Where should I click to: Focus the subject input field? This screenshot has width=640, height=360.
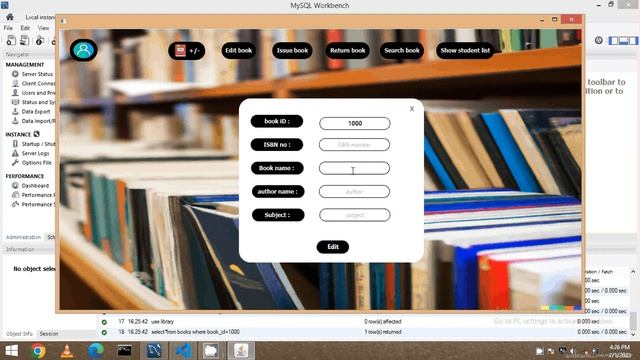click(355, 215)
